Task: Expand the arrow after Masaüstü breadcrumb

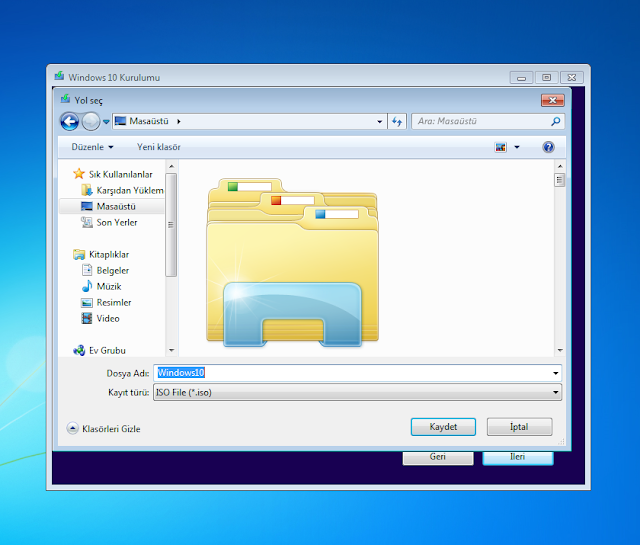Action: (x=179, y=121)
